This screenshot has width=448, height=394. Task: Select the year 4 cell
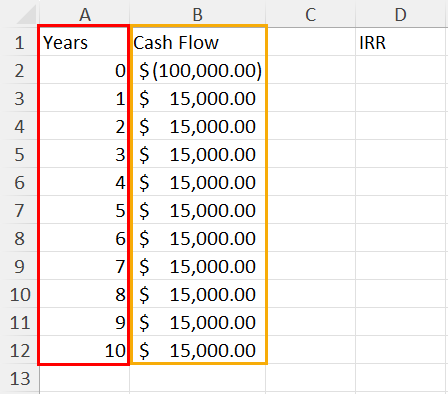click(x=84, y=182)
